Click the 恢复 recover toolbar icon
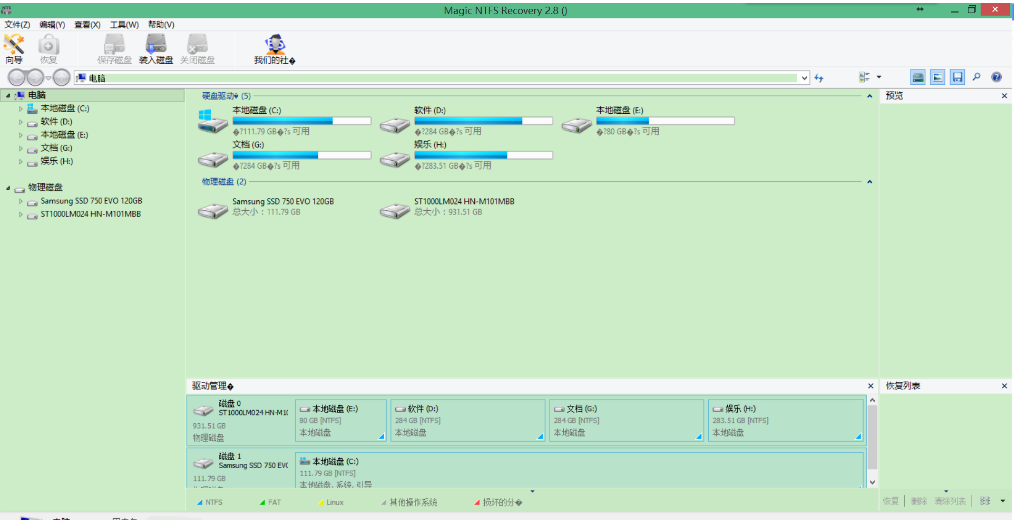 49,49
